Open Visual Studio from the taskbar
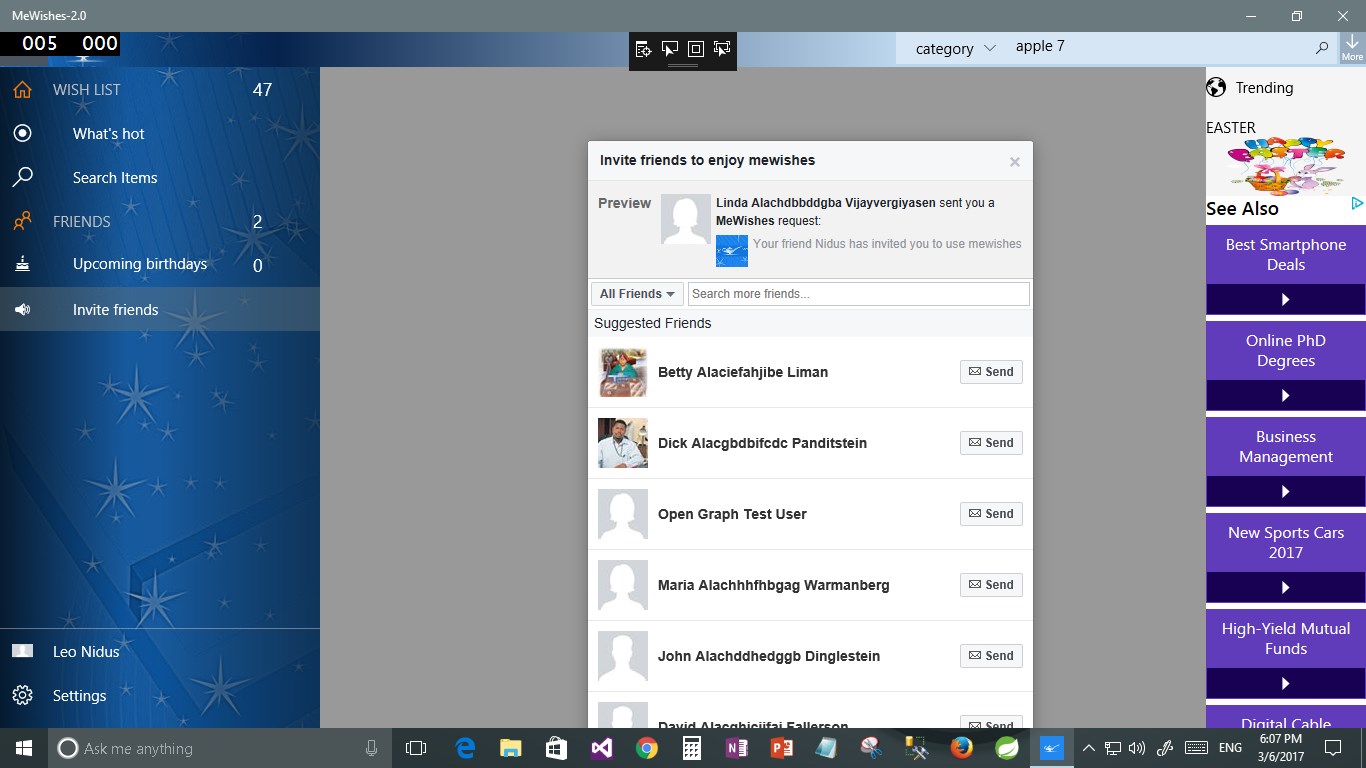The width and height of the screenshot is (1366, 768). pos(601,748)
